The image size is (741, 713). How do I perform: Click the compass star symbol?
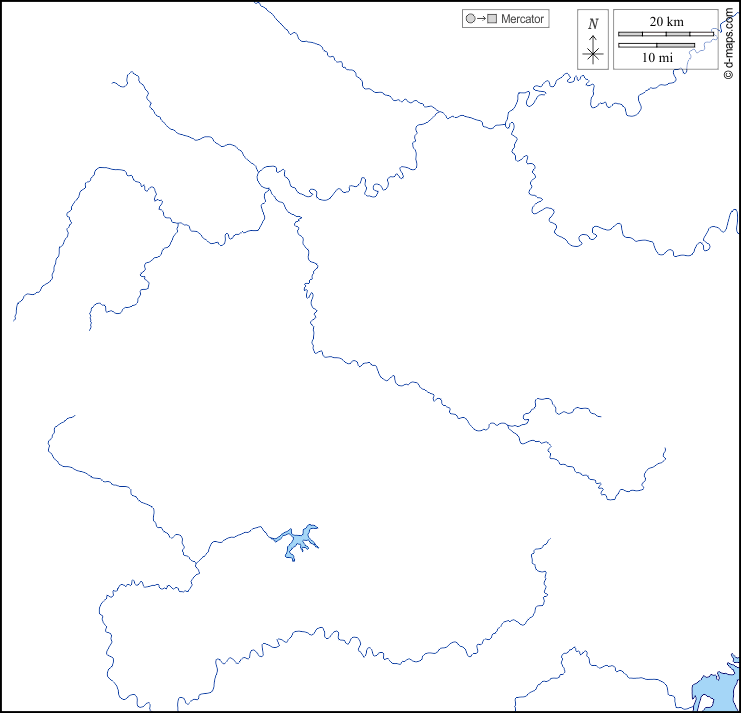point(593,55)
